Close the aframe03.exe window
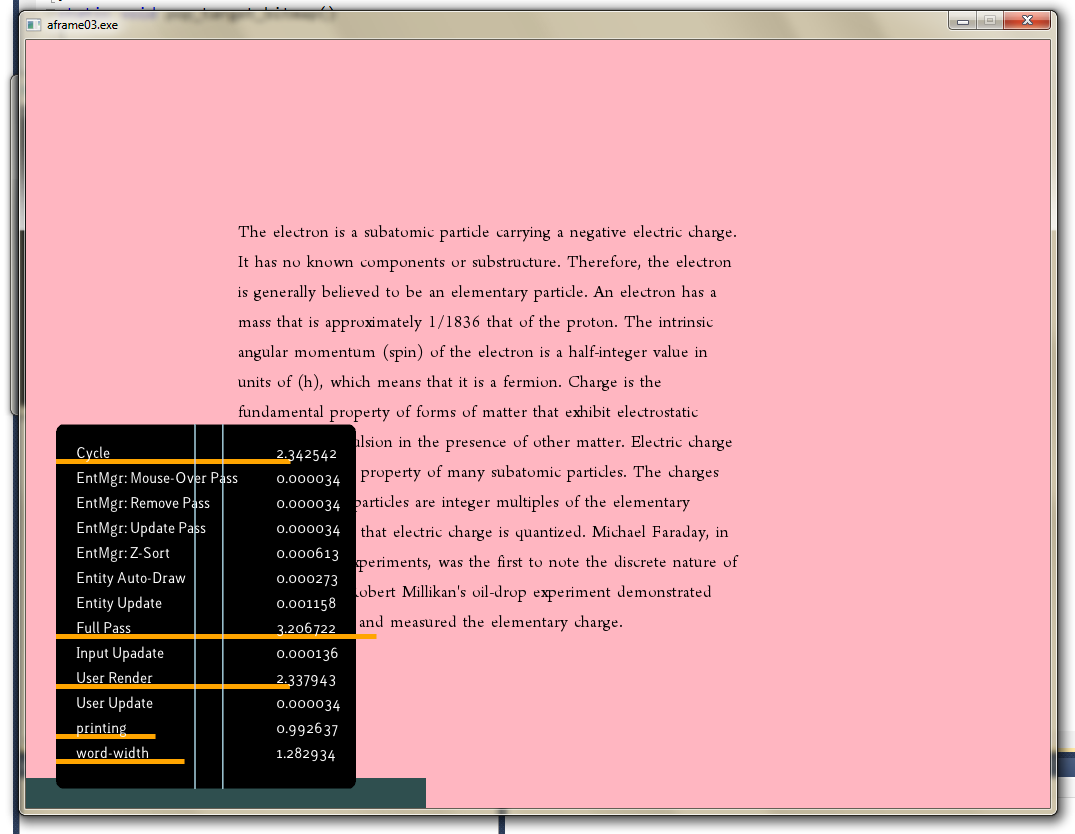The width and height of the screenshot is (1075, 834). (1027, 21)
